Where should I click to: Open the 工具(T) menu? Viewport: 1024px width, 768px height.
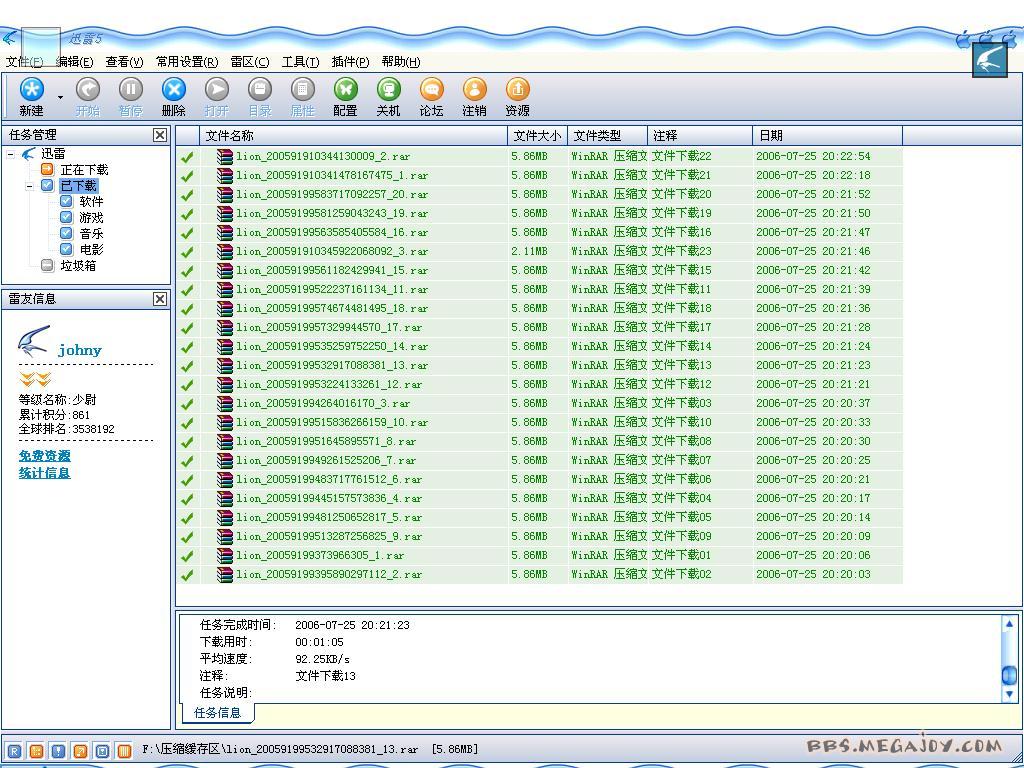click(300, 62)
